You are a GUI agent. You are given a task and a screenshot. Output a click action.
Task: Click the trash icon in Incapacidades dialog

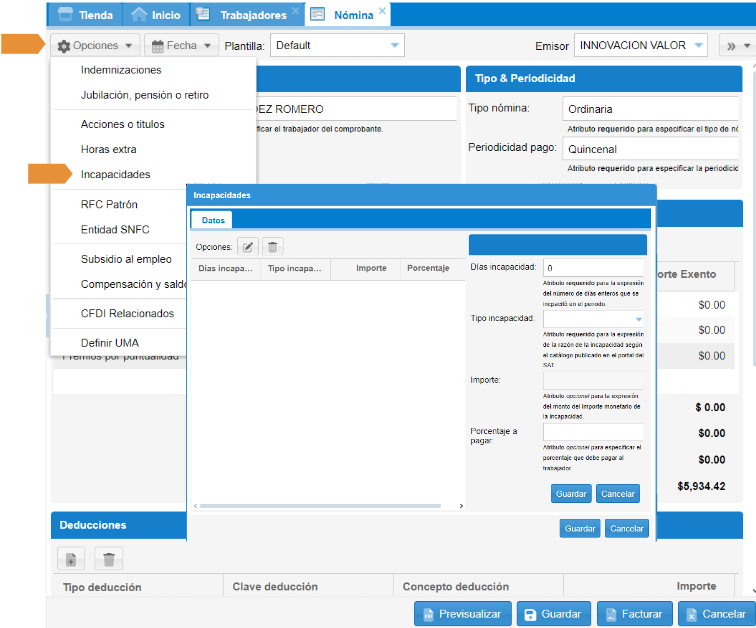point(272,246)
